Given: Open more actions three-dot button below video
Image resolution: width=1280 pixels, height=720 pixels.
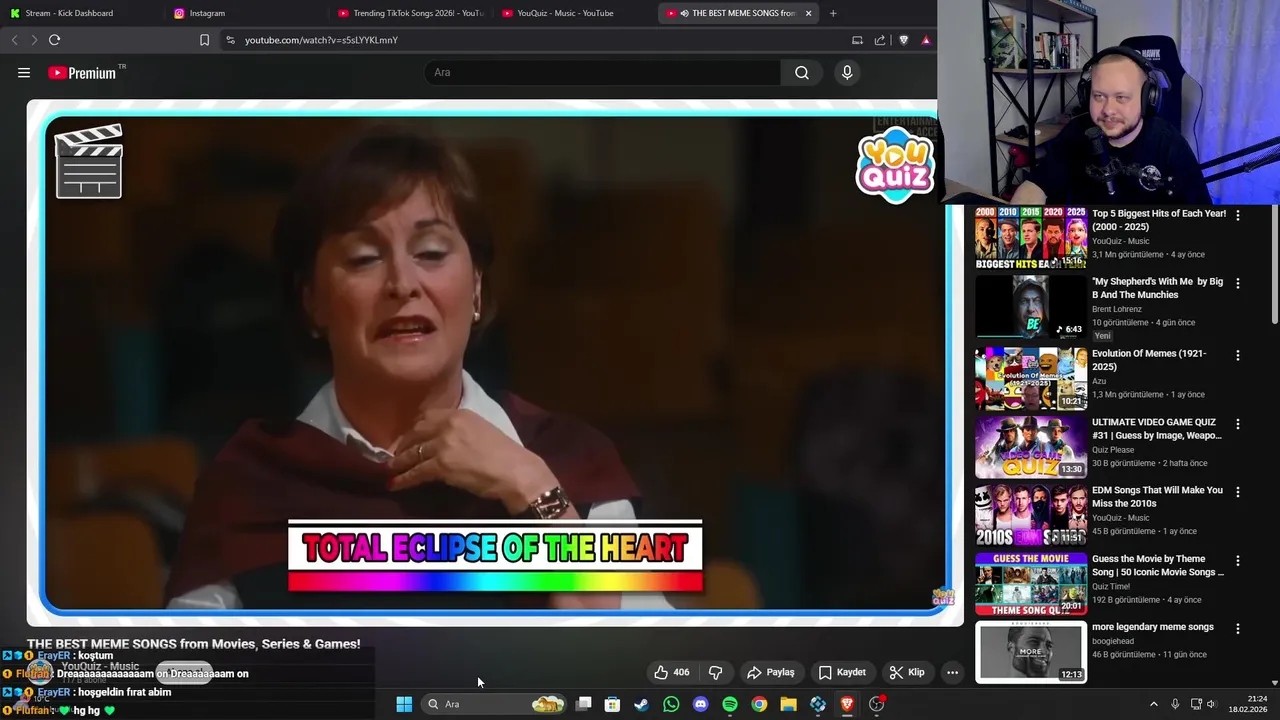Looking at the screenshot, I should (x=952, y=673).
